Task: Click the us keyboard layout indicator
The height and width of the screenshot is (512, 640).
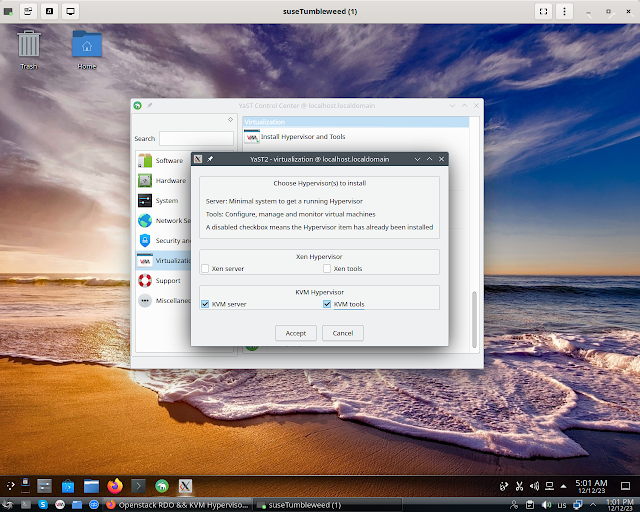Action: (562, 505)
